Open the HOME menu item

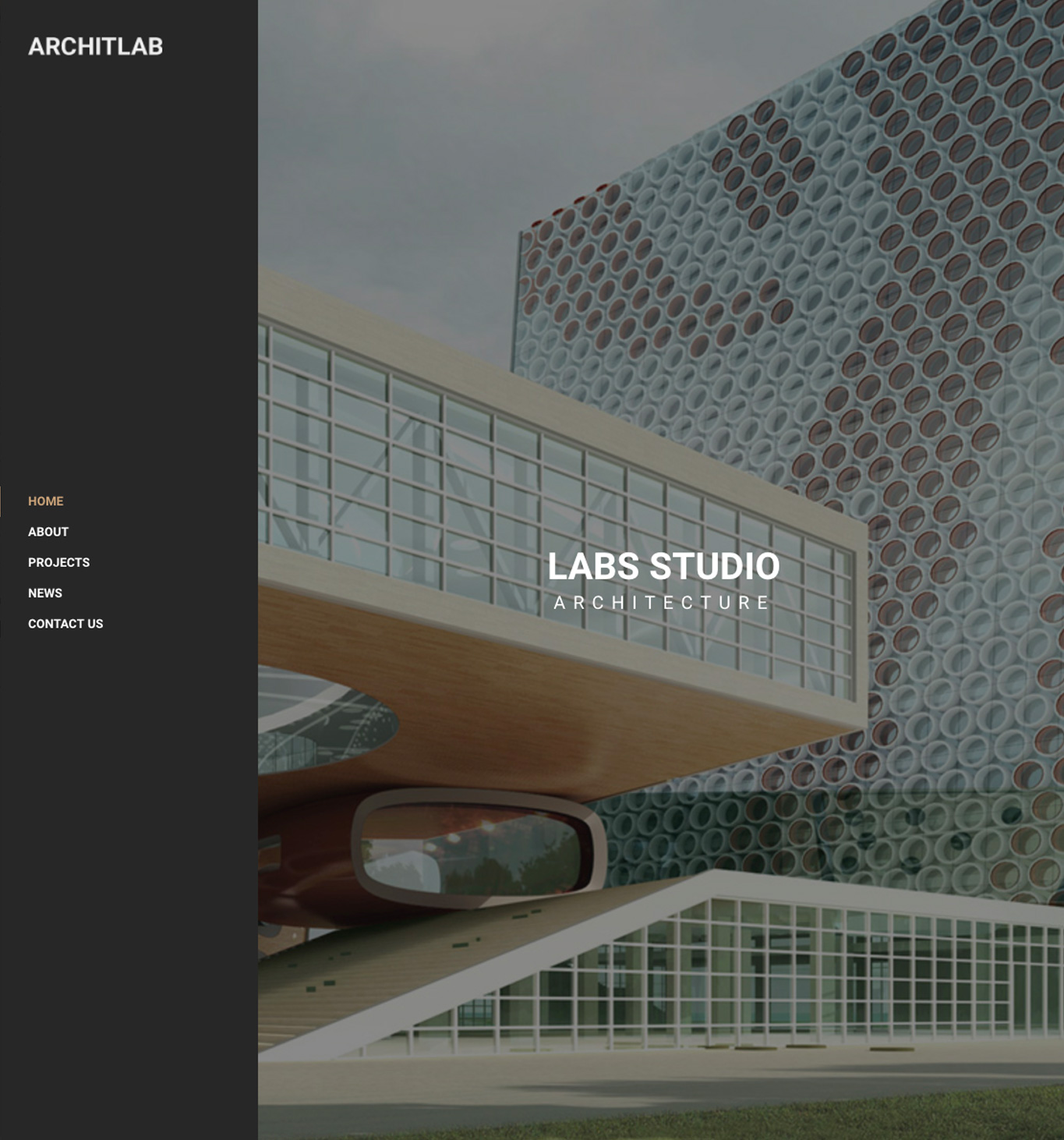click(46, 501)
